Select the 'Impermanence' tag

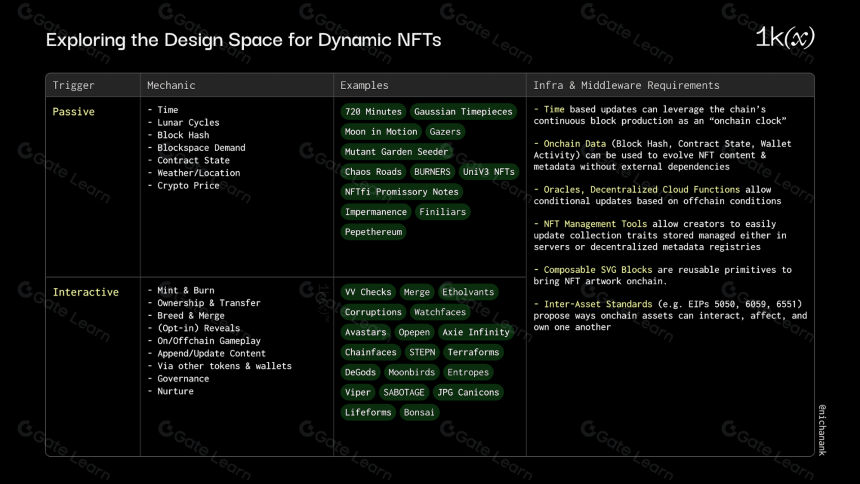[376, 212]
